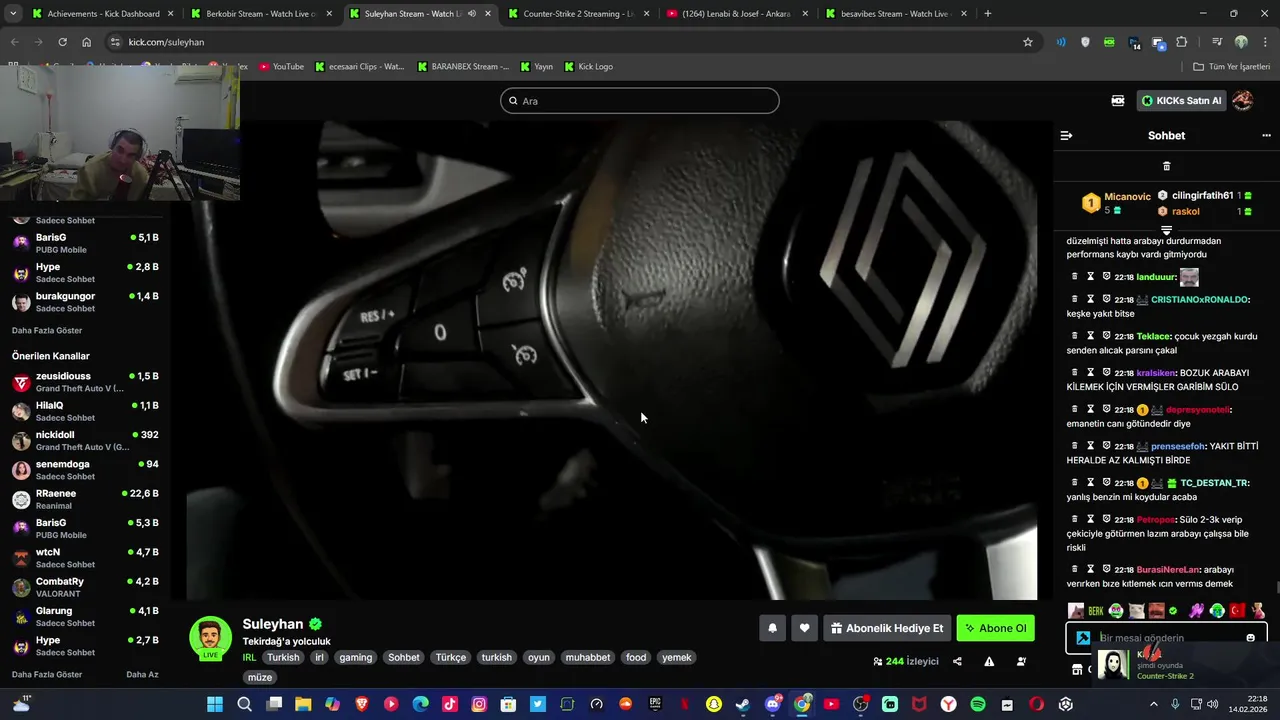Open Instagram from taskbar

(479, 704)
